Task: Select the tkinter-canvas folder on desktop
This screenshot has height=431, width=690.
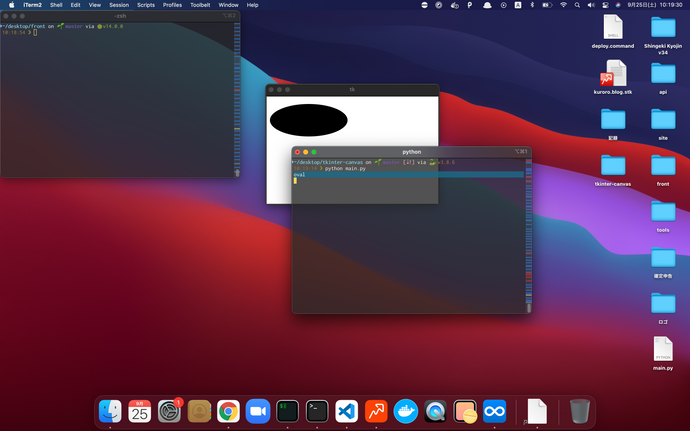Action: [613, 170]
